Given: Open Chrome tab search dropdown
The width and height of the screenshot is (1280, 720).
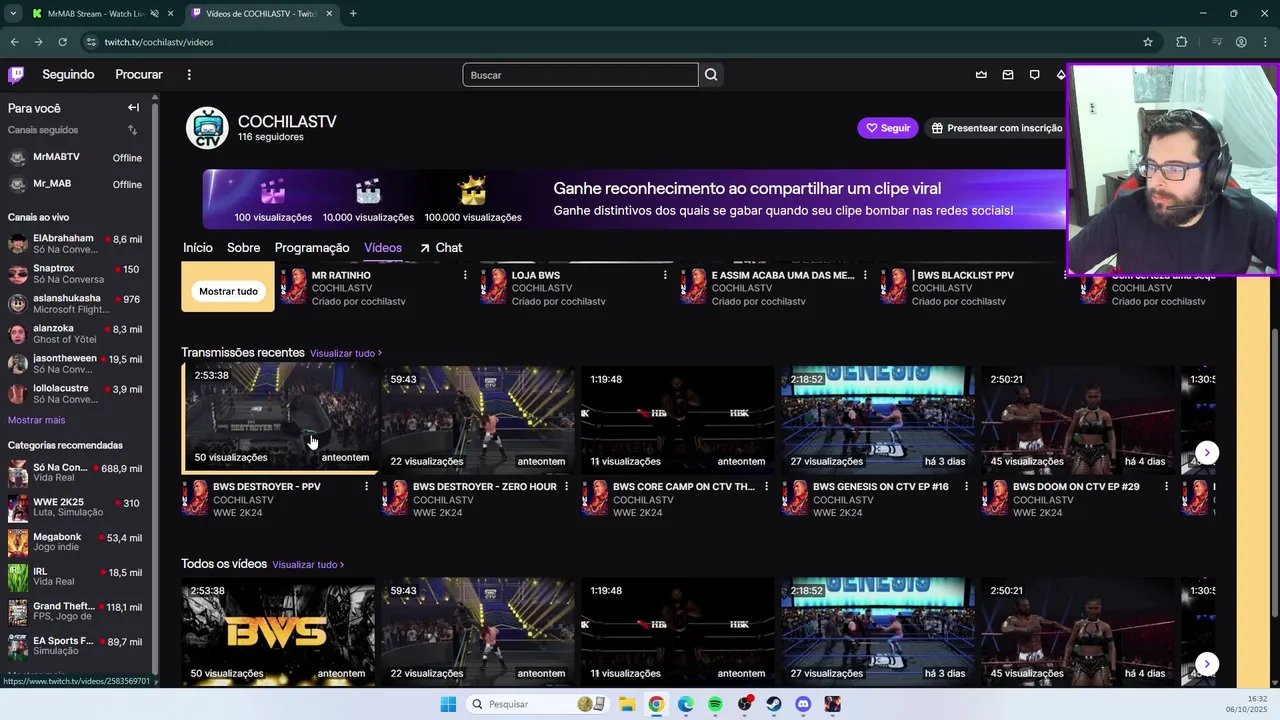Looking at the screenshot, I should click(x=13, y=14).
